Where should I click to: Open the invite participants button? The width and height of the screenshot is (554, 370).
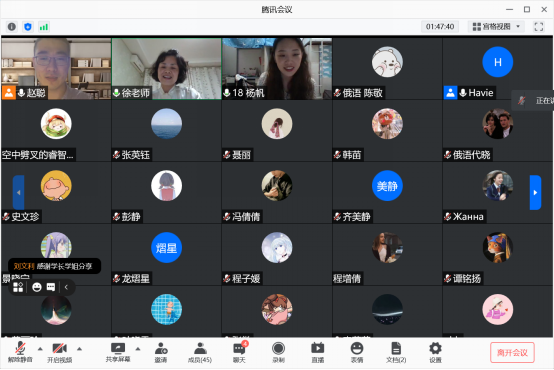point(161,352)
